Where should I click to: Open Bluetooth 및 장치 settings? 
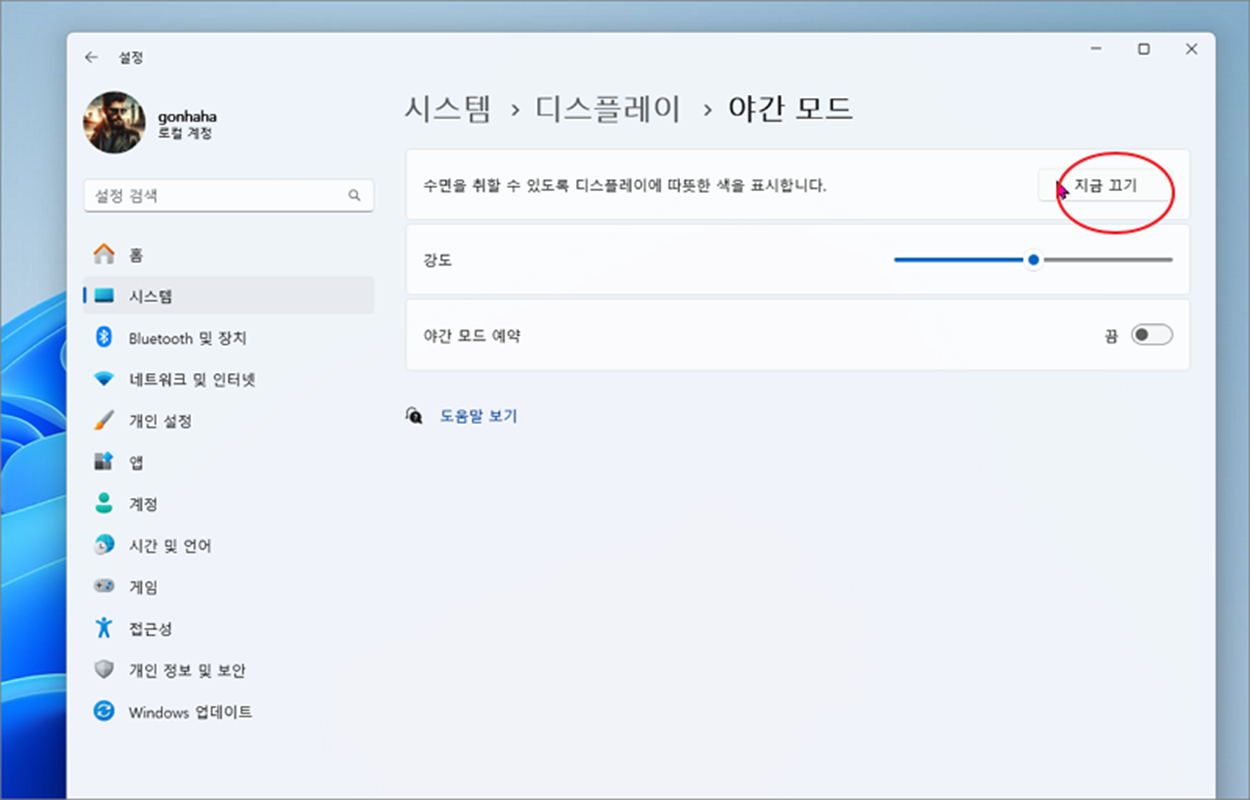[229, 338]
